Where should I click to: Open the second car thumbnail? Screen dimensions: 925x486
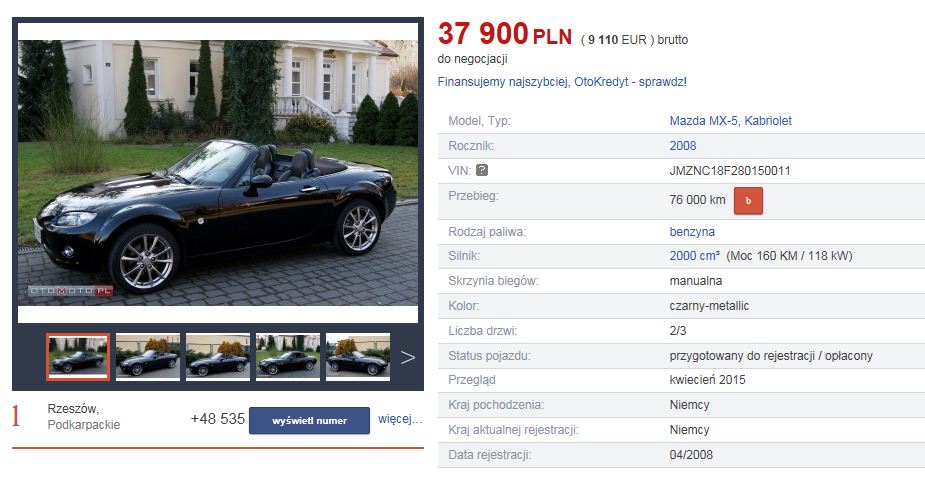(147, 357)
